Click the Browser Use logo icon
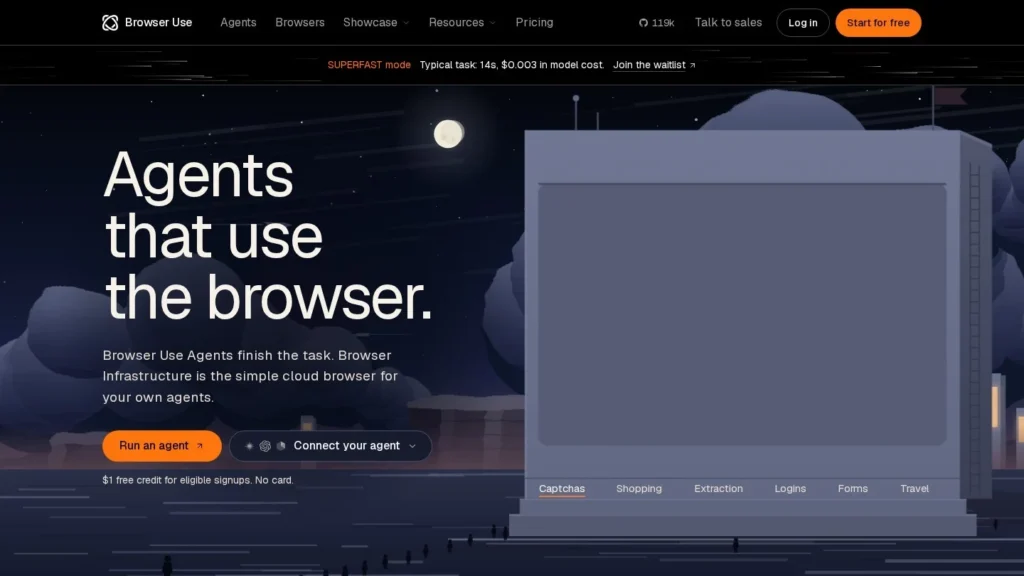The image size is (1024, 576). [x=110, y=23]
